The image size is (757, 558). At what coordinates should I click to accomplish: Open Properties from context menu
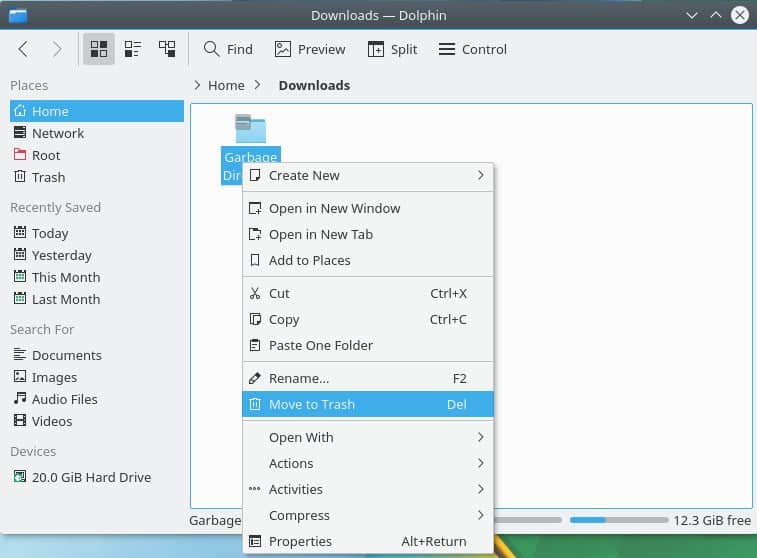pos(368,541)
